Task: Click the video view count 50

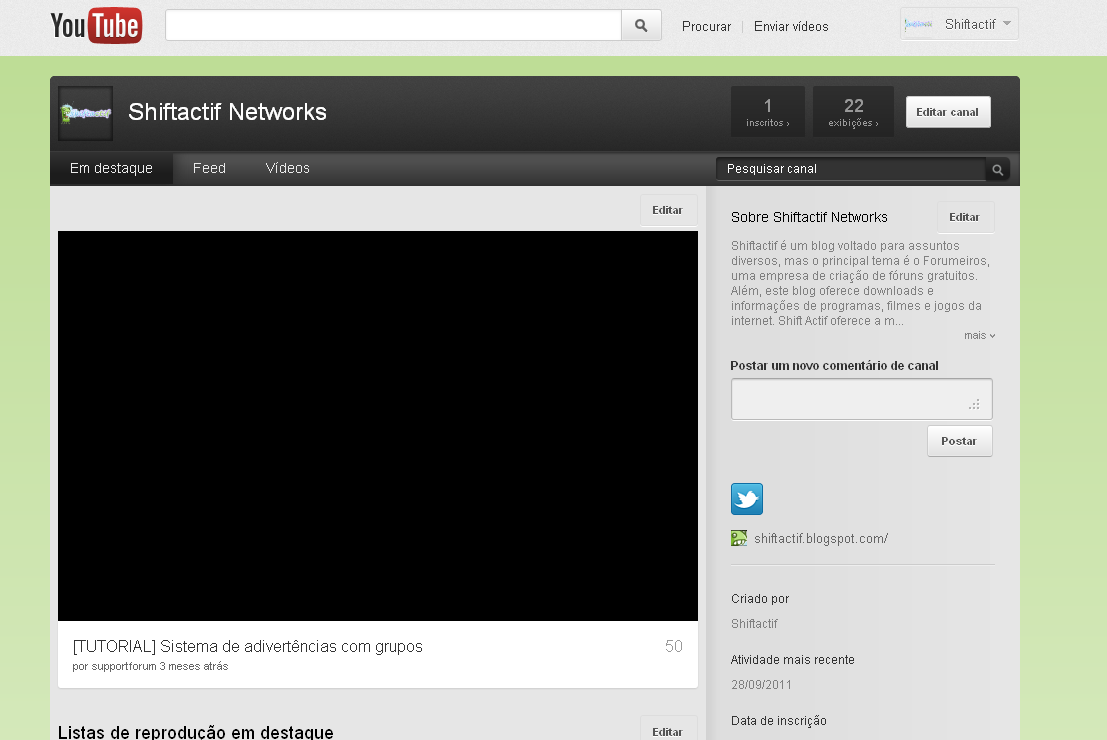Action: click(674, 646)
